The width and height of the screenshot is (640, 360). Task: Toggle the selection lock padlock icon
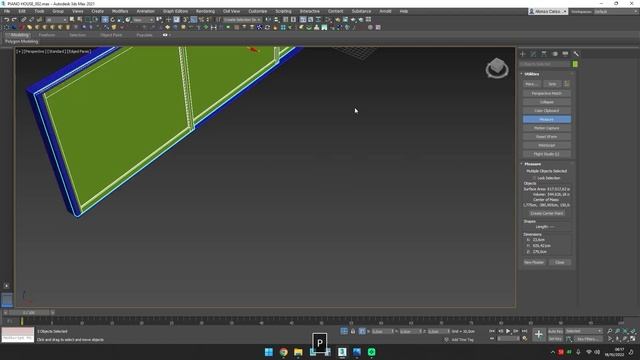pyautogui.click(x=353, y=331)
